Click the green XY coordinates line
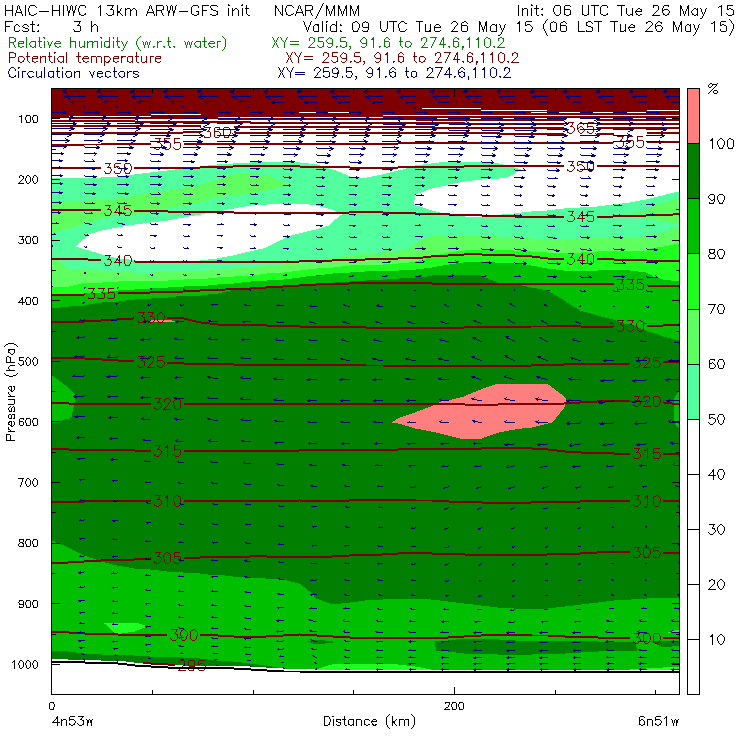 coord(388,43)
